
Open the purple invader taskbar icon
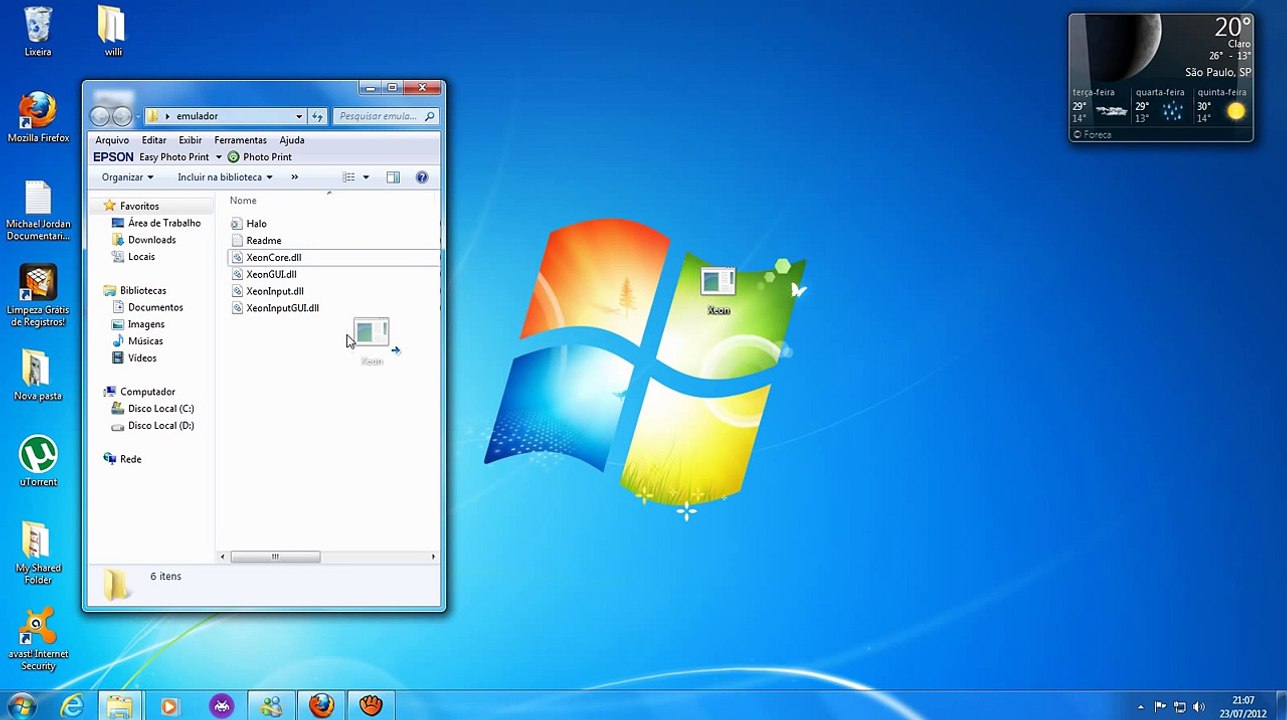pos(221,706)
